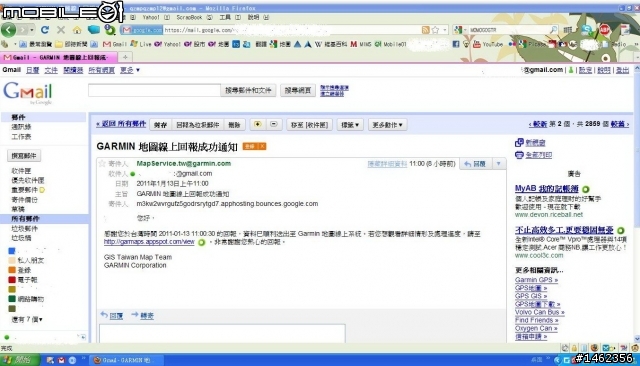The height and width of the screenshot is (366, 640).
Task: Open the search engine selector dropdown
Action: click(x=460, y=30)
